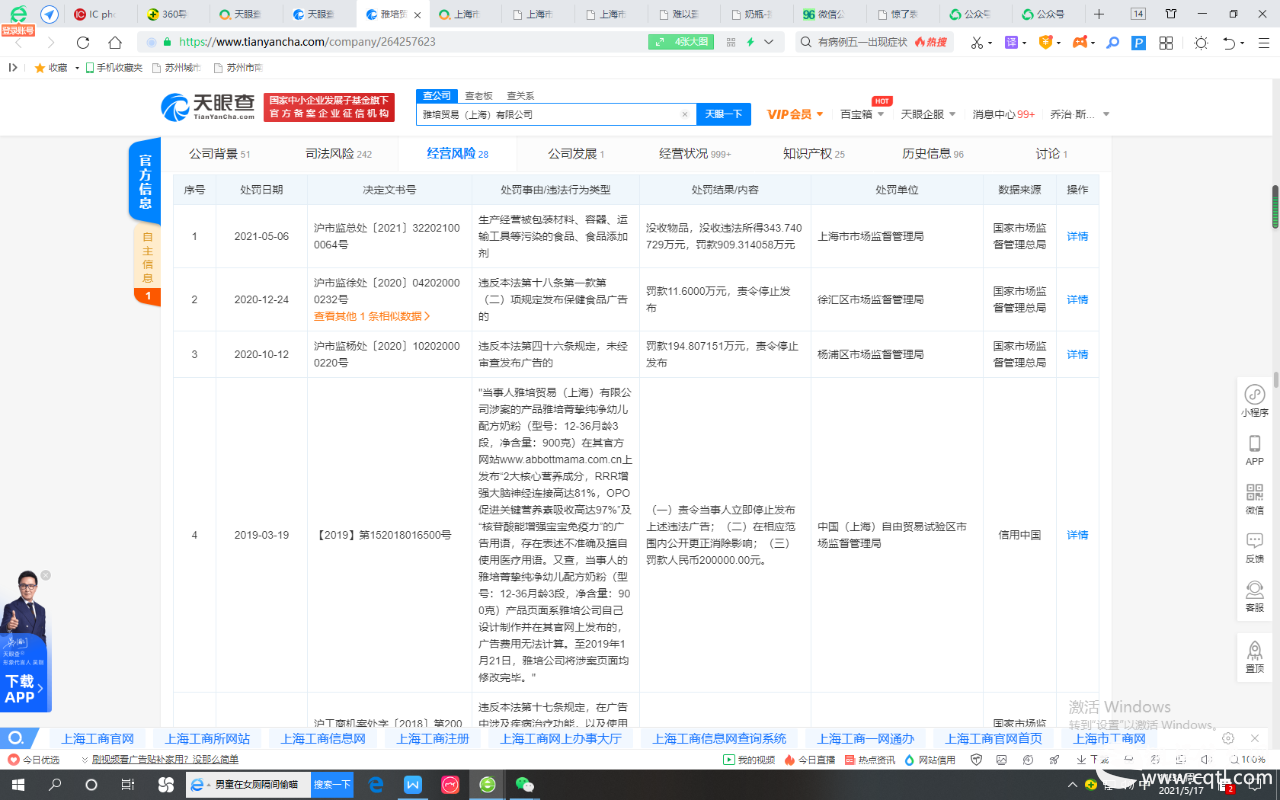Select the 查关系 search mode tab
1280x800 pixels.
[520, 96]
